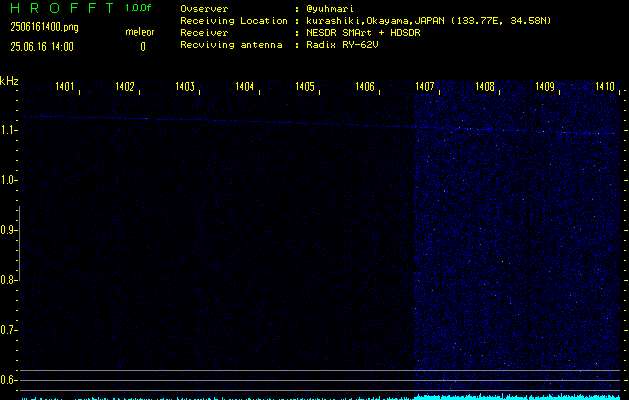Click the 1409 time marker

point(545,86)
